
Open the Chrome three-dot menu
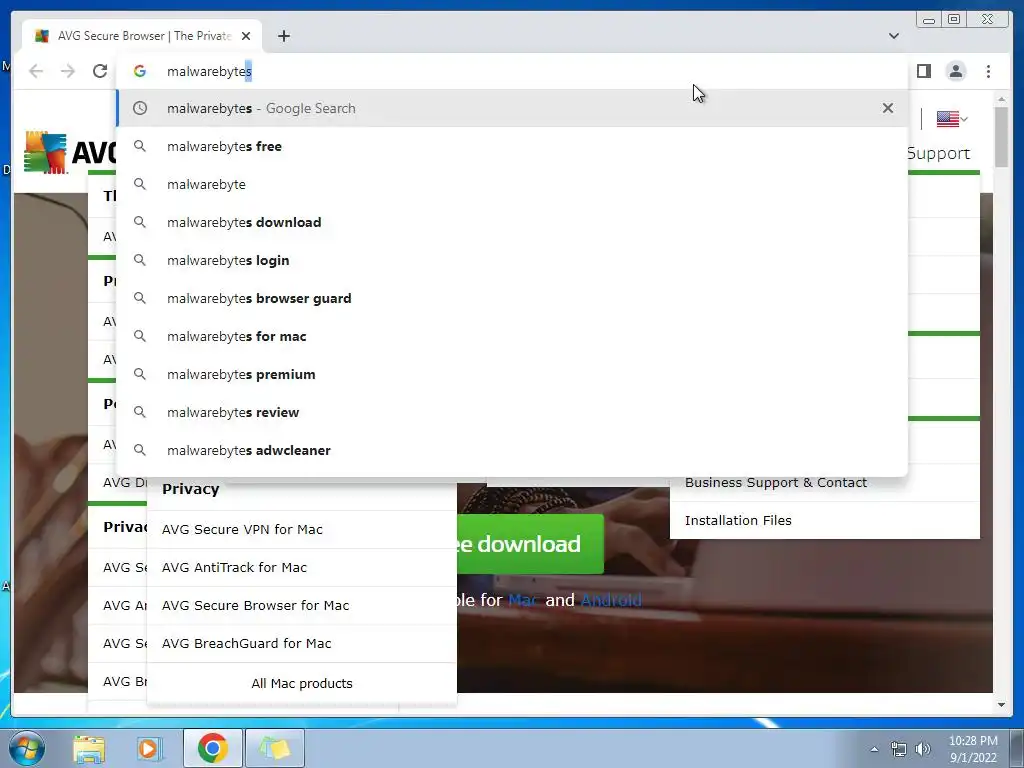pos(988,71)
